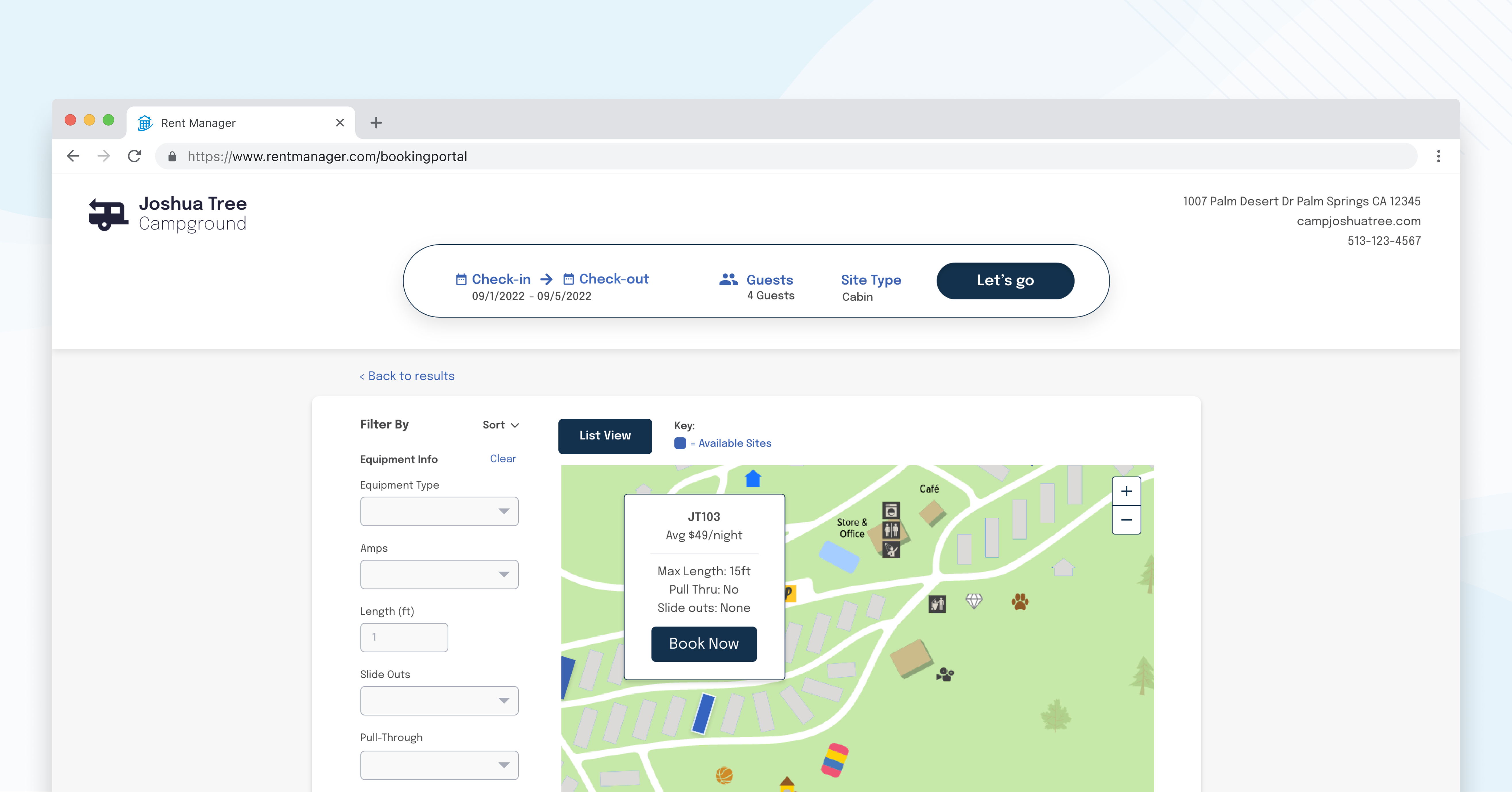Open a new browser tab with plus

(376, 123)
